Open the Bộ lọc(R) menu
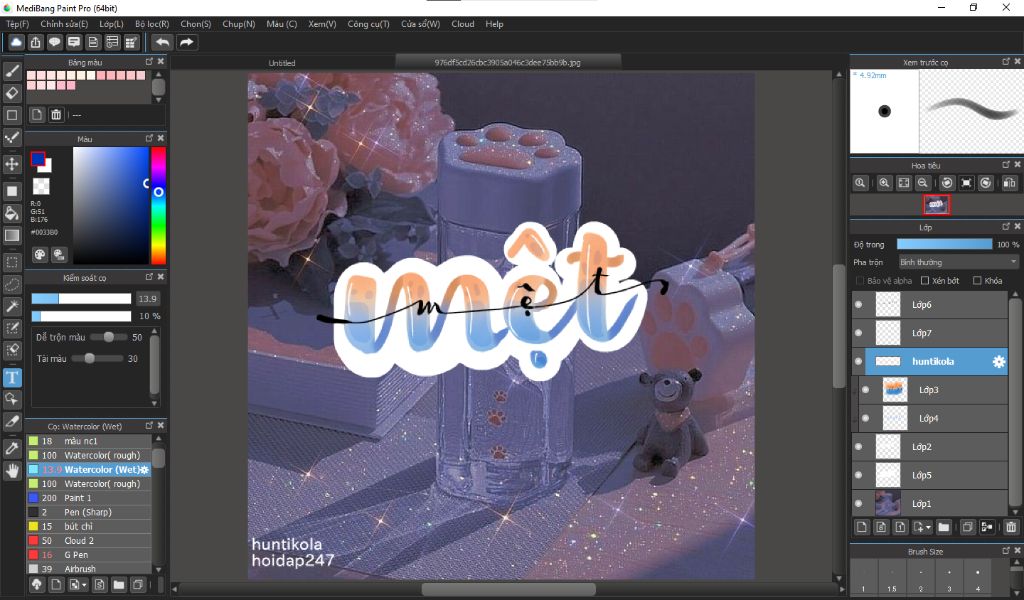Image resolution: width=1024 pixels, height=600 pixels. coord(152,24)
